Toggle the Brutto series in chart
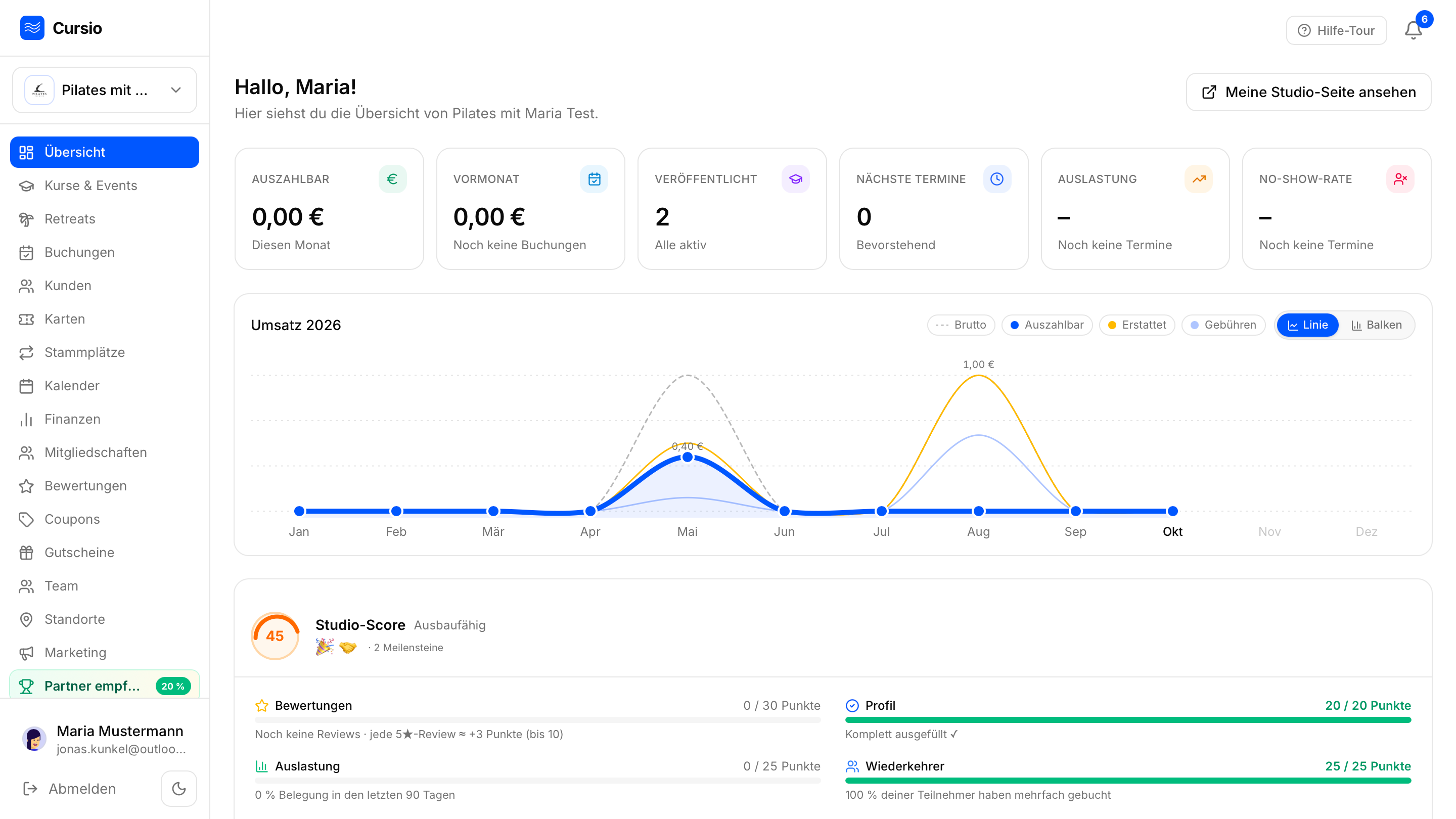 pyautogui.click(x=961, y=325)
